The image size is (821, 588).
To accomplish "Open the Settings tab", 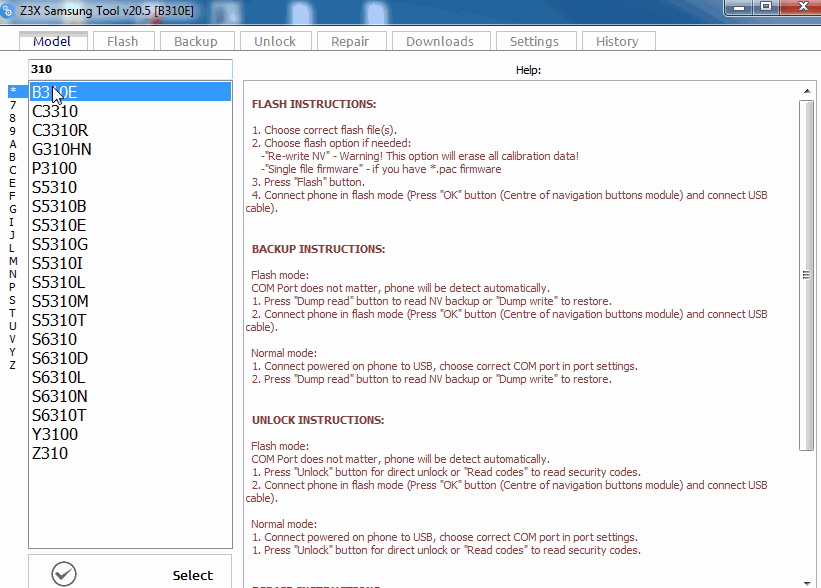I will 535,41.
